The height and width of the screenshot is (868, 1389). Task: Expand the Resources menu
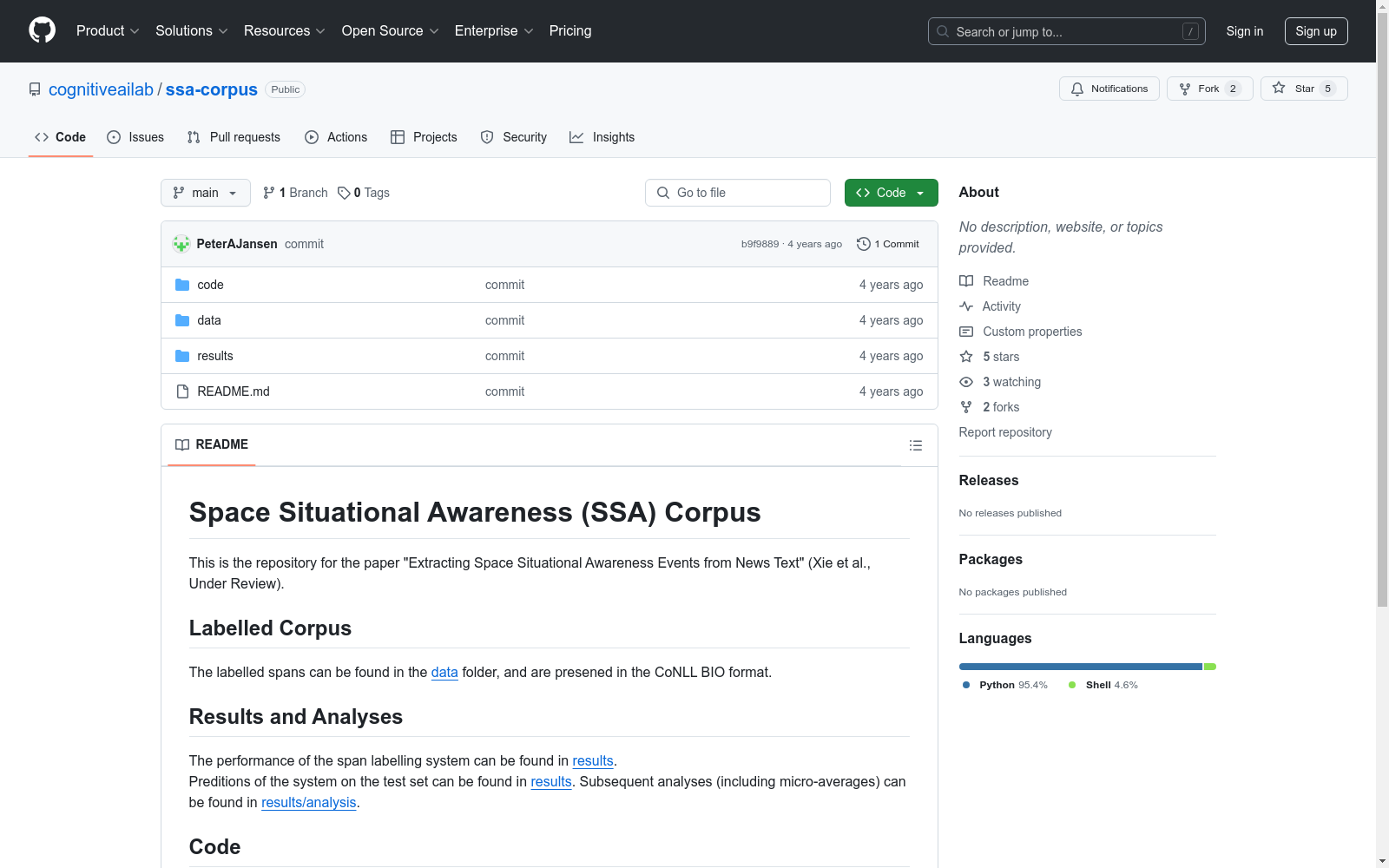coord(285,31)
